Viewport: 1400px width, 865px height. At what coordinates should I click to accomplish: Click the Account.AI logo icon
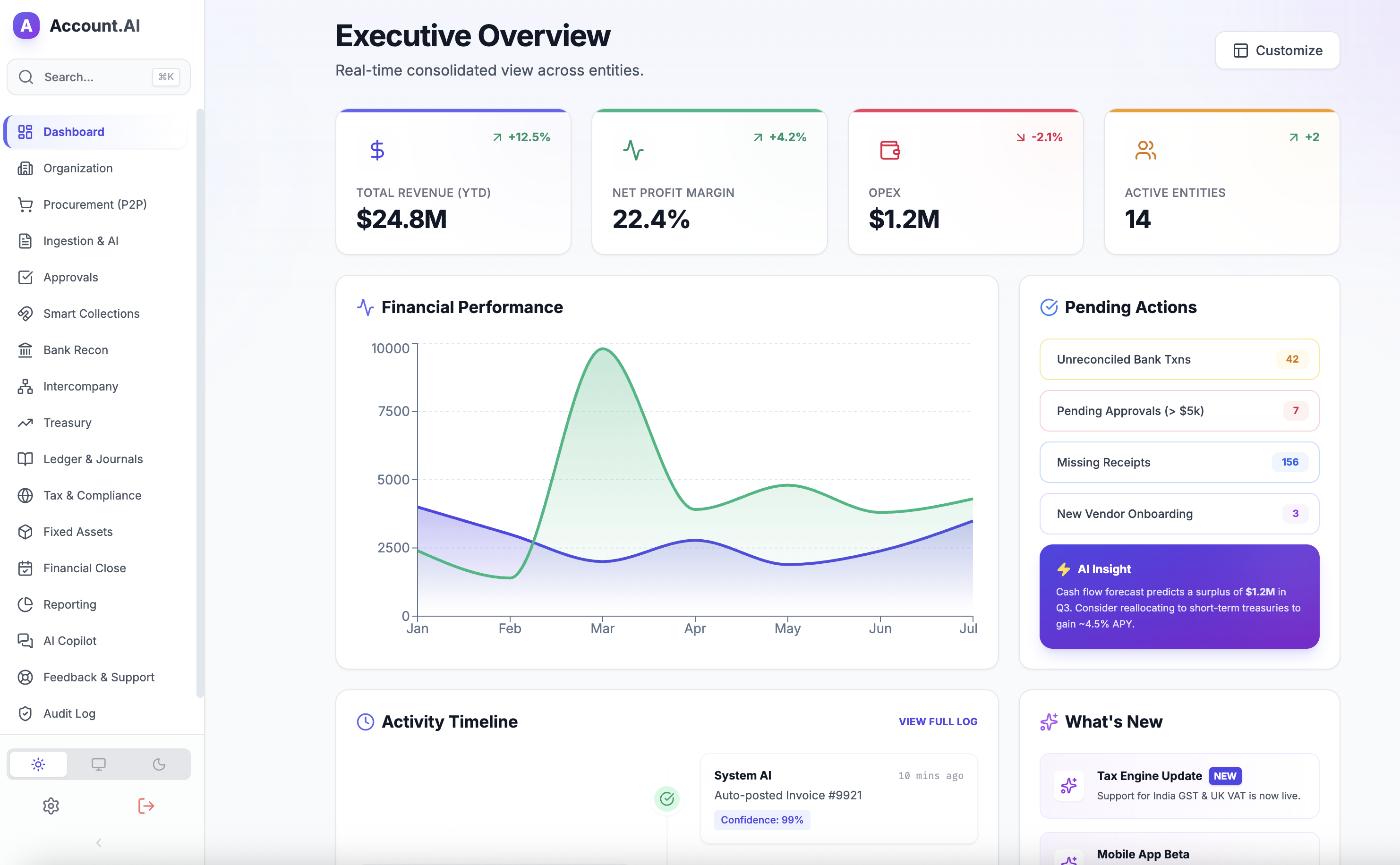pyautogui.click(x=26, y=26)
